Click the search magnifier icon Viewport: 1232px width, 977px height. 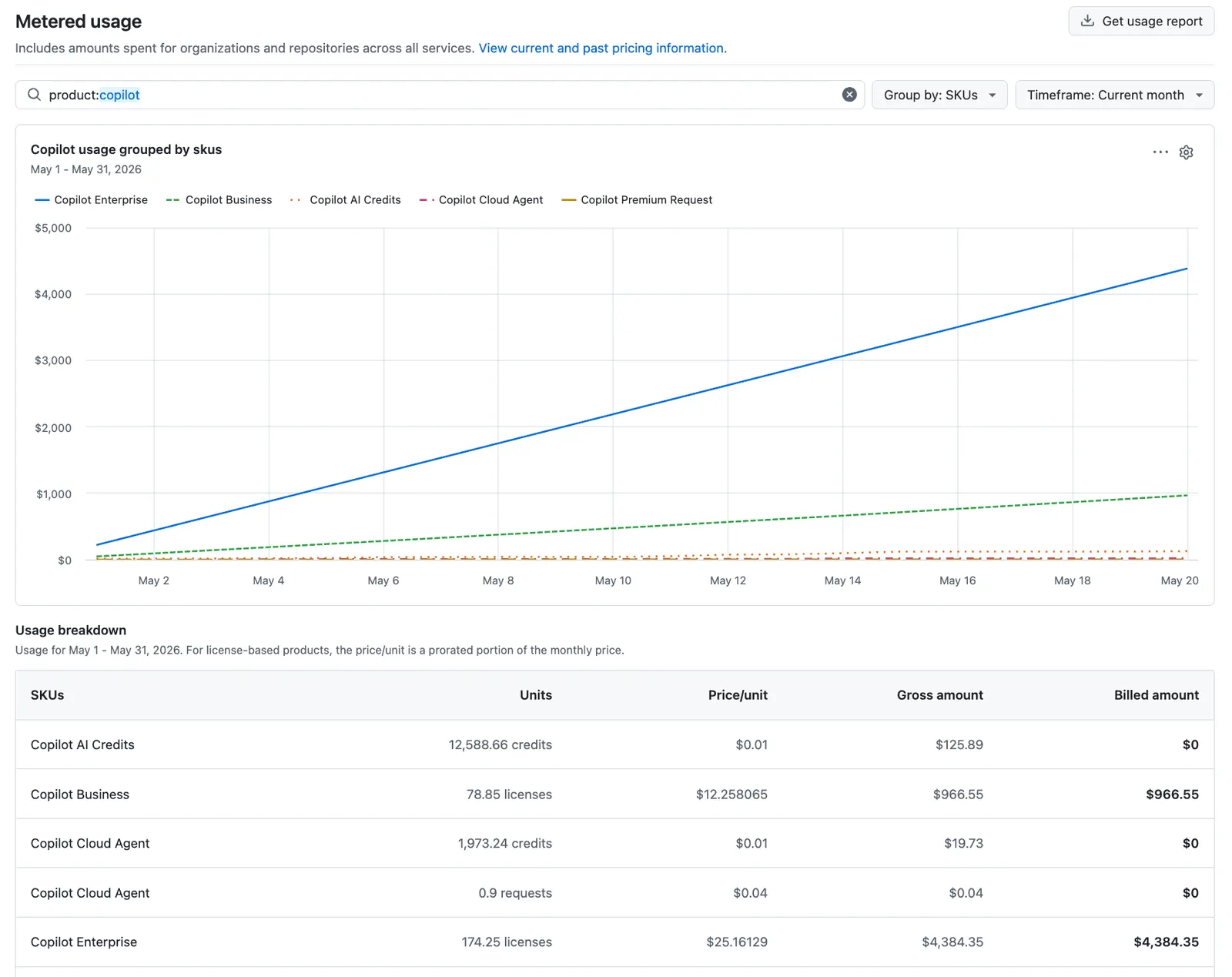[x=34, y=95]
